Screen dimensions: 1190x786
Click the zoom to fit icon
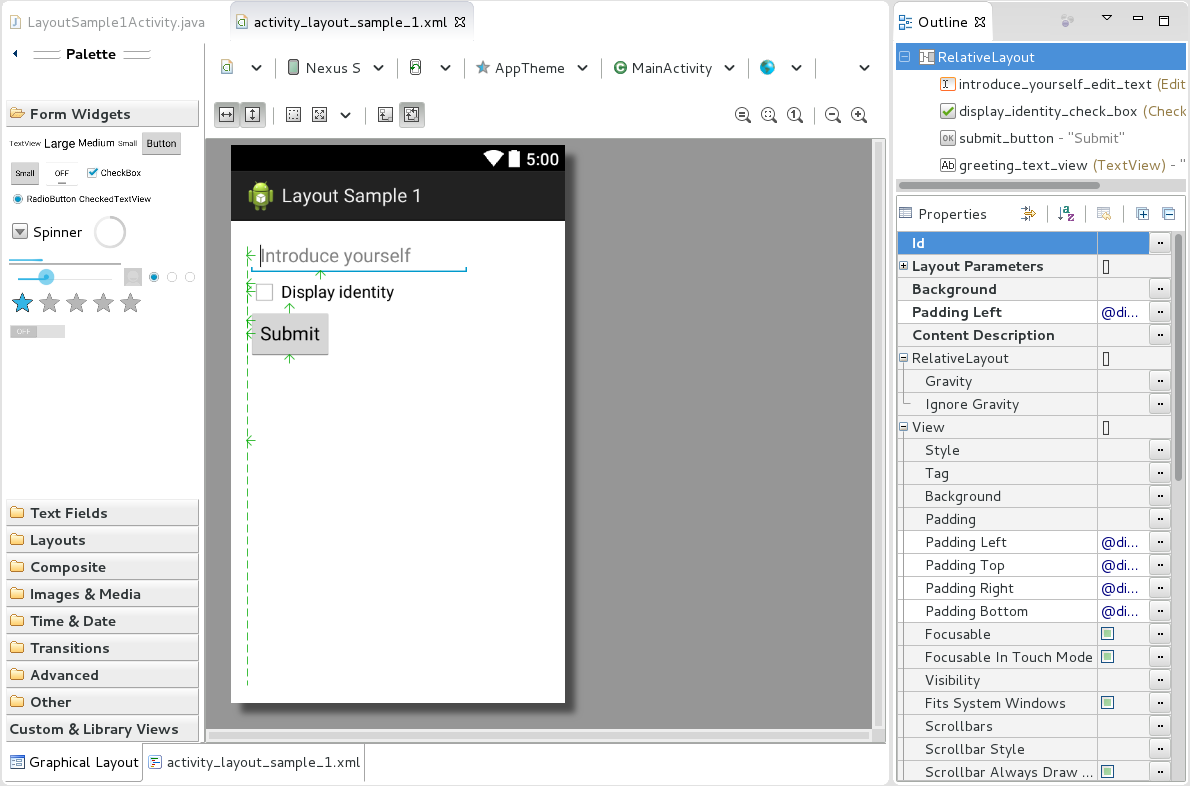click(769, 115)
